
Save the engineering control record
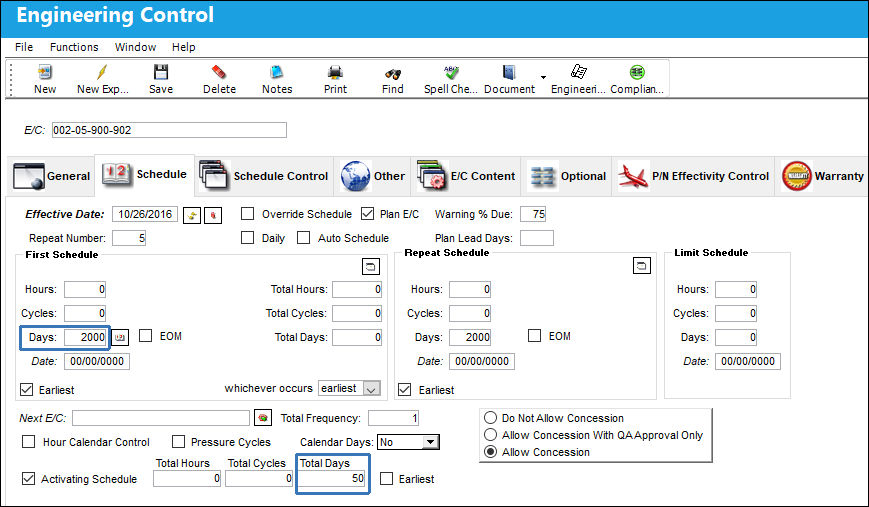(161, 72)
